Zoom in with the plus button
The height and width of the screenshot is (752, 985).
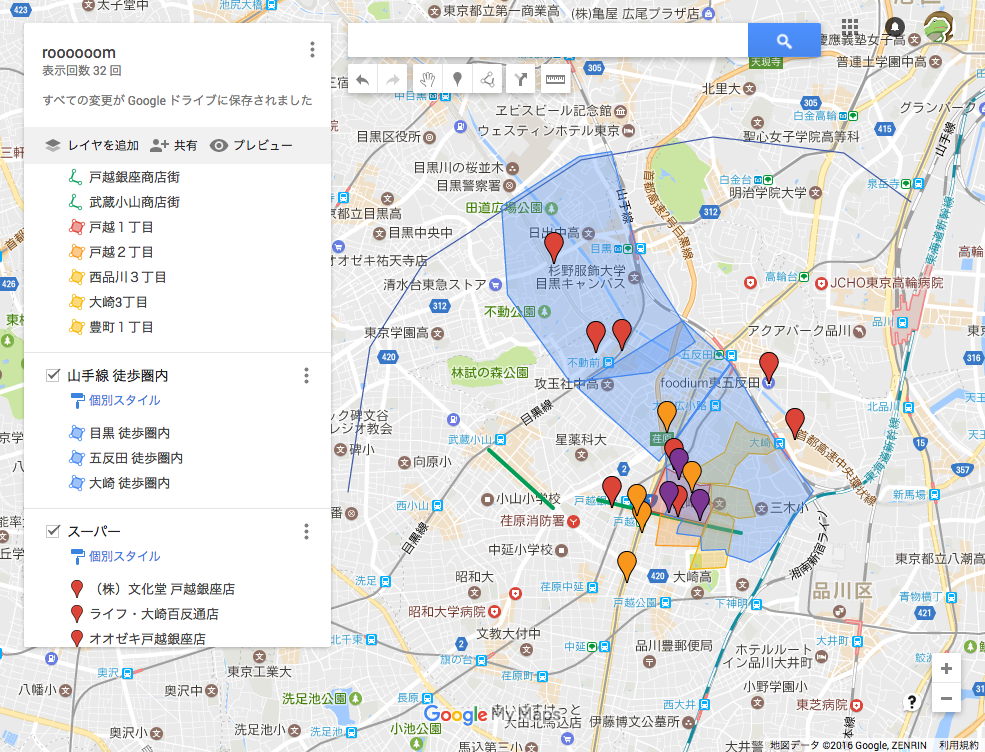(946, 669)
